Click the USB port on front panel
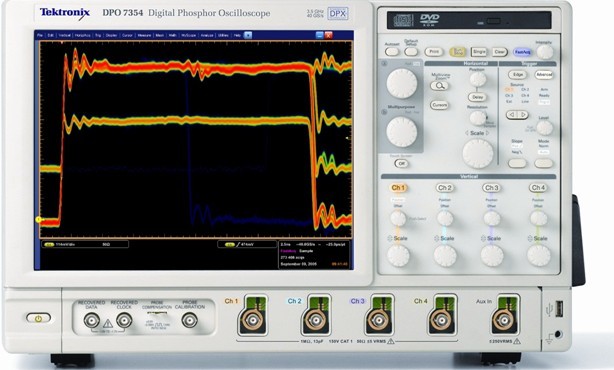 coord(559,309)
